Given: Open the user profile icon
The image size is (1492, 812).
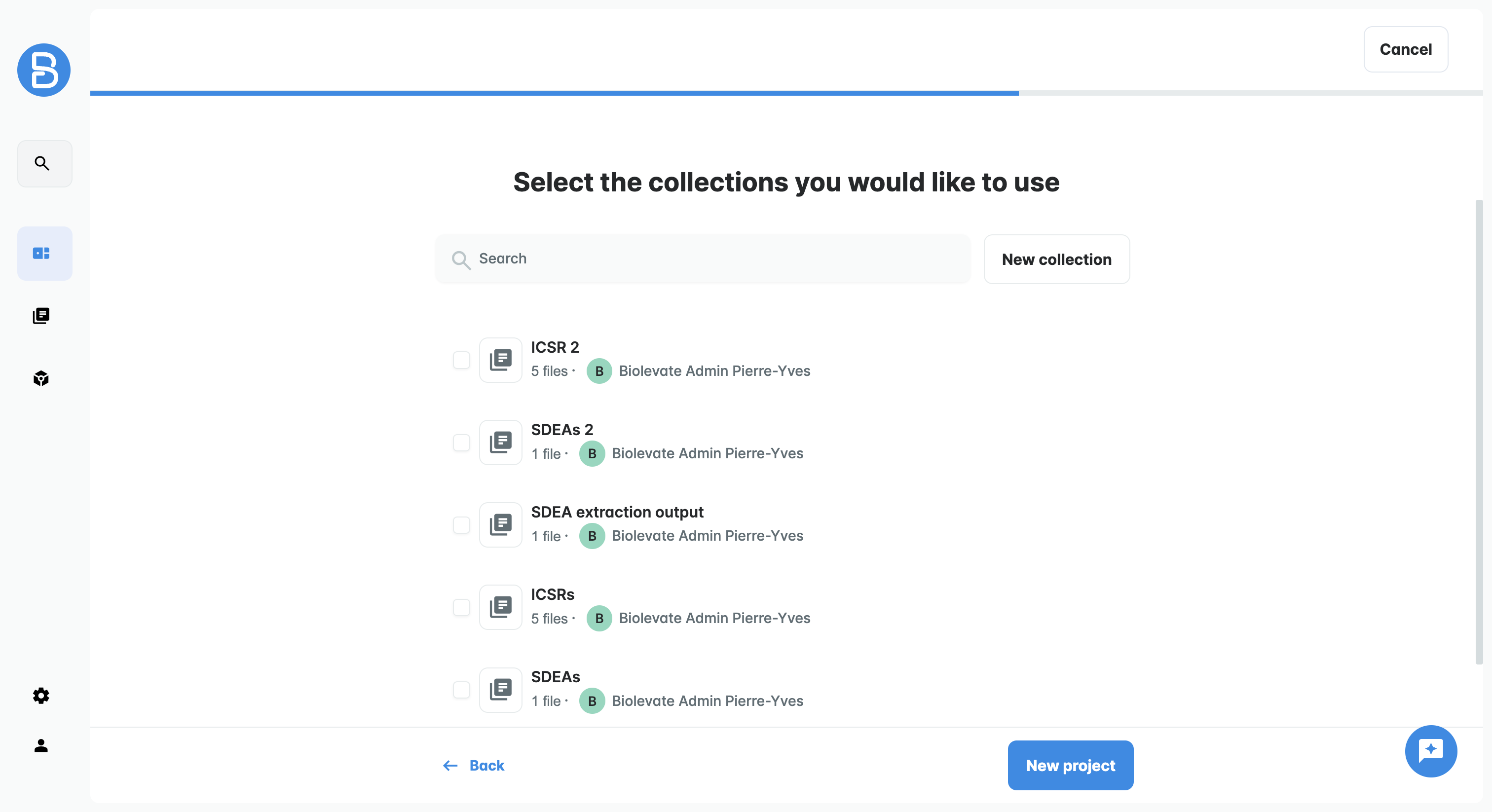Looking at the screenshot, I should point(41,745).
